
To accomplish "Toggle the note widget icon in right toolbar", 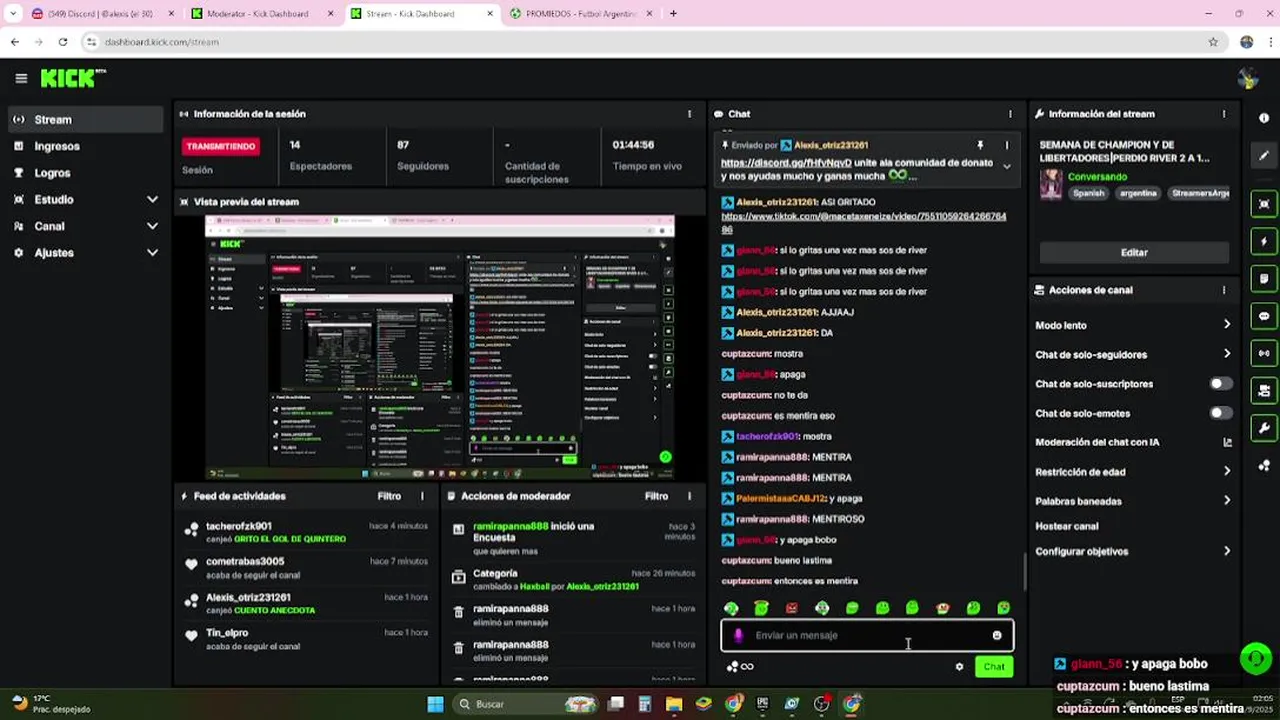I will point(1264,278).
